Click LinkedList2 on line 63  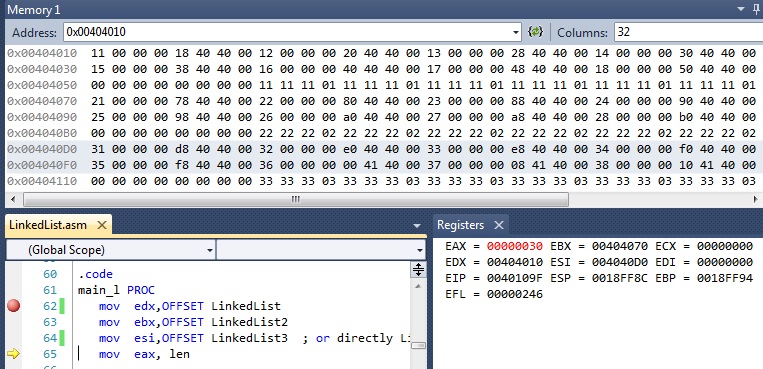coord(250,322)
